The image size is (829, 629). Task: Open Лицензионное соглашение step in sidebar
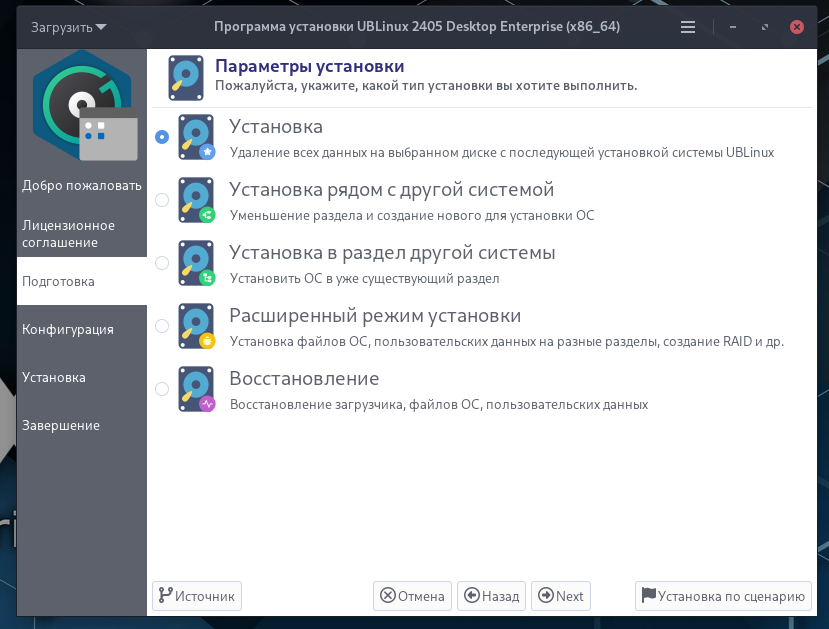coord(68,234)
